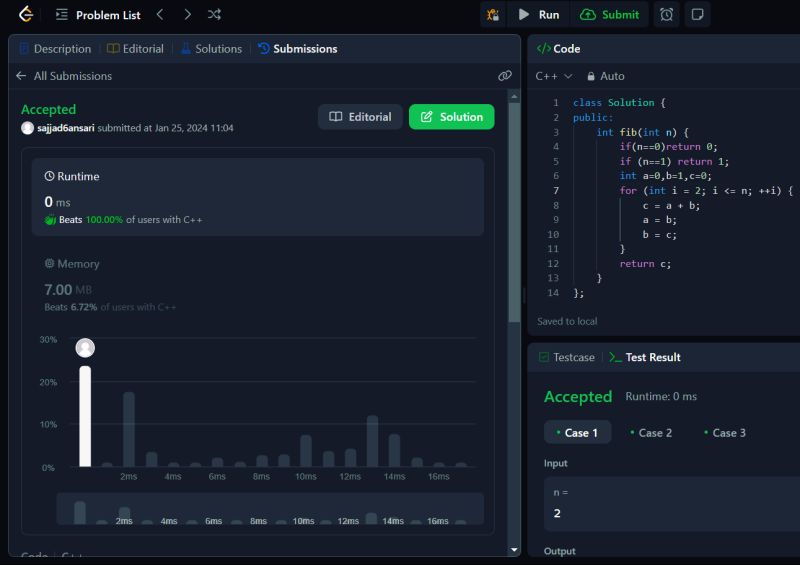This screenshot has height=565, width=800.
Task: Click the debugger bug icon
Action: pyautogui.click(x=493, y=14)
